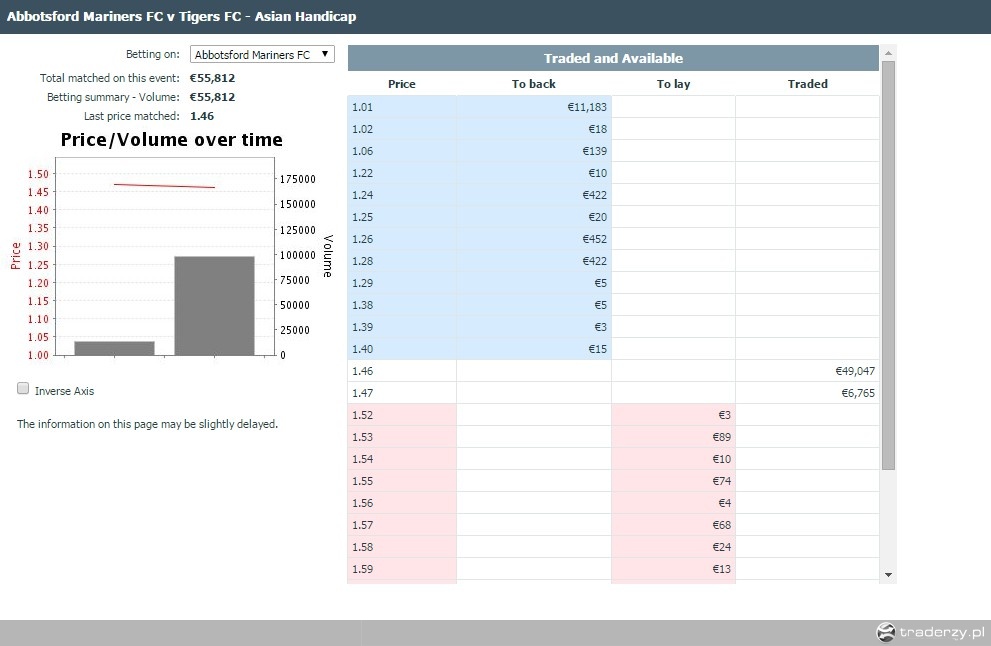Select the 1.39 price cell
The width and height of the screenshot is (991, 646).
coord(402,327)
